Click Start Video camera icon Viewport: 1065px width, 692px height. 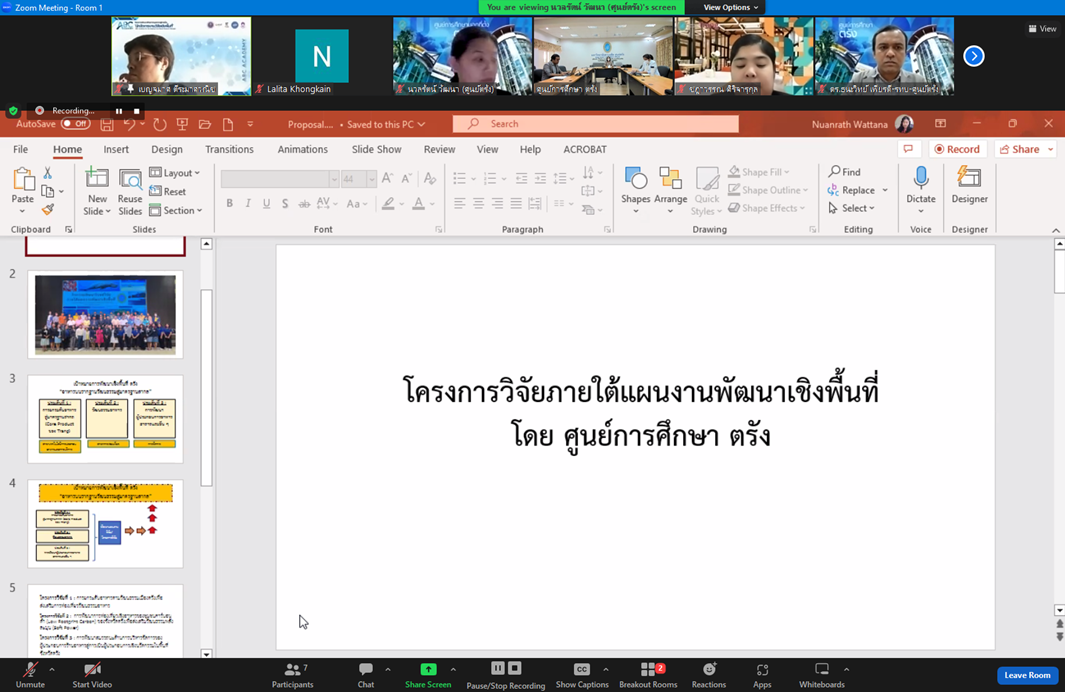coord(92,670)
